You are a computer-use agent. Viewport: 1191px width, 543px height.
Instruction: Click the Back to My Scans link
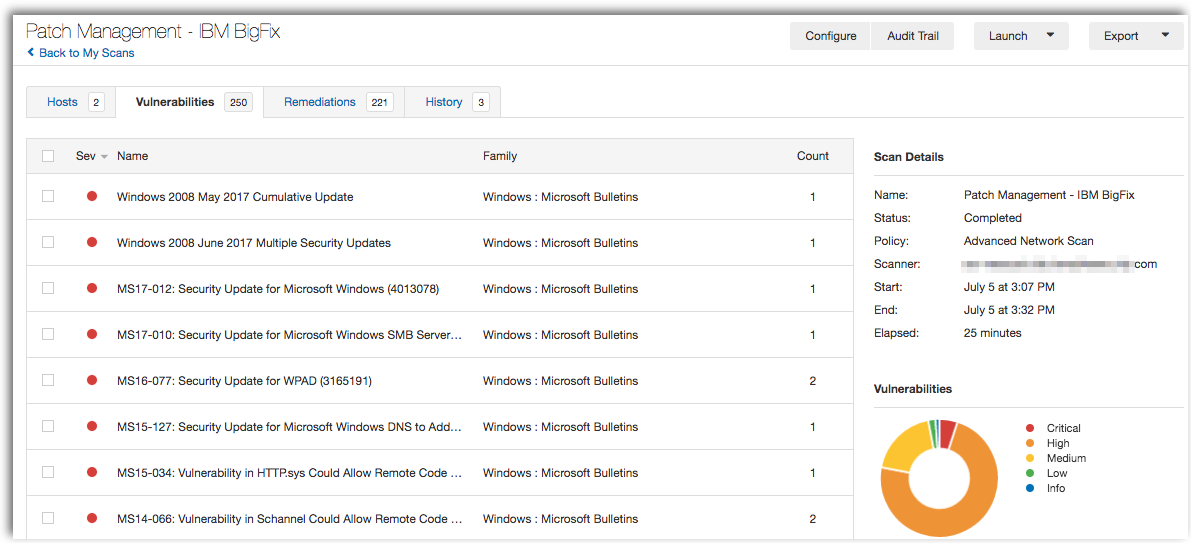click(81, 53)
